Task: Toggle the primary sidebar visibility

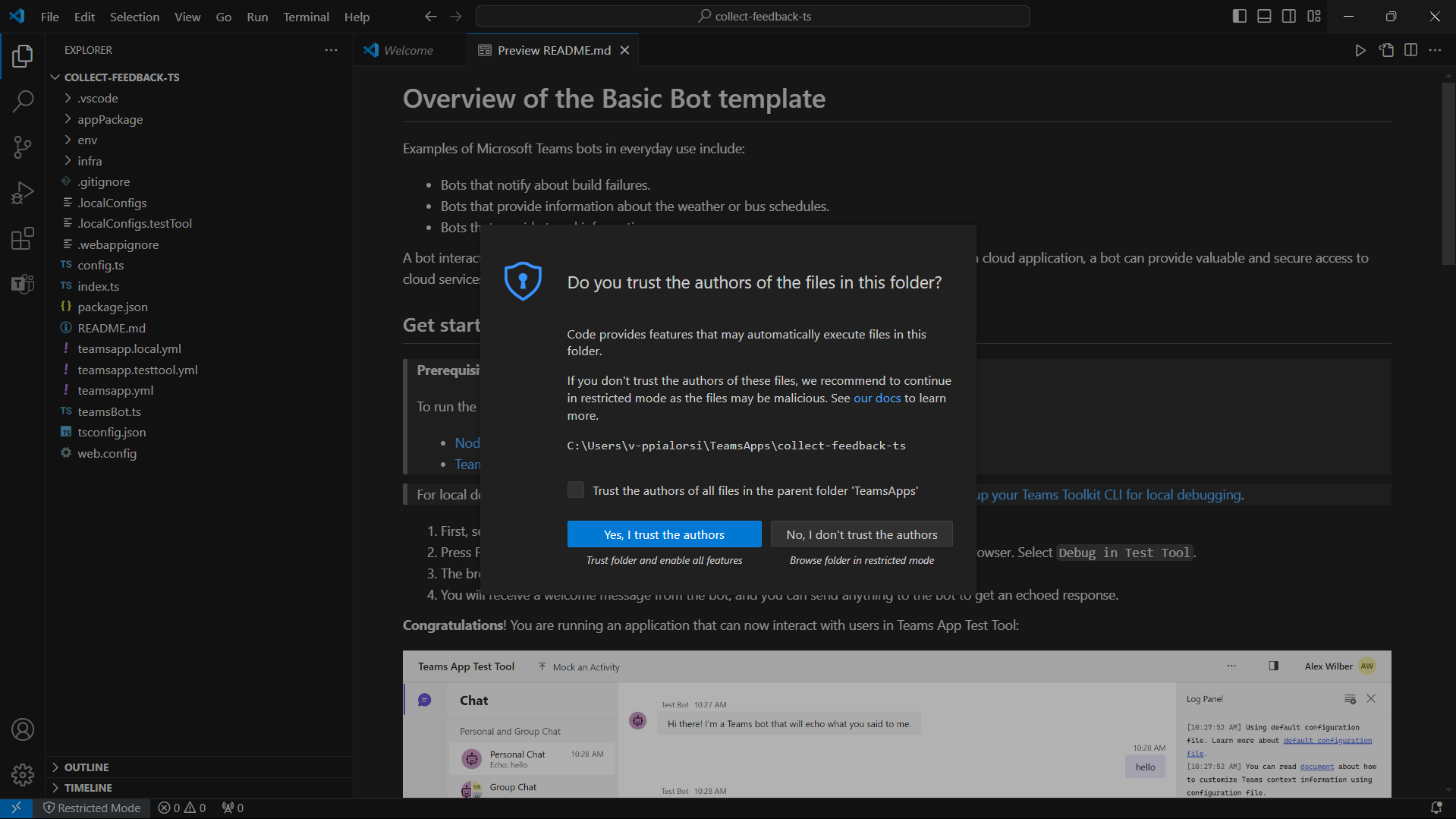Action: 1239,16
